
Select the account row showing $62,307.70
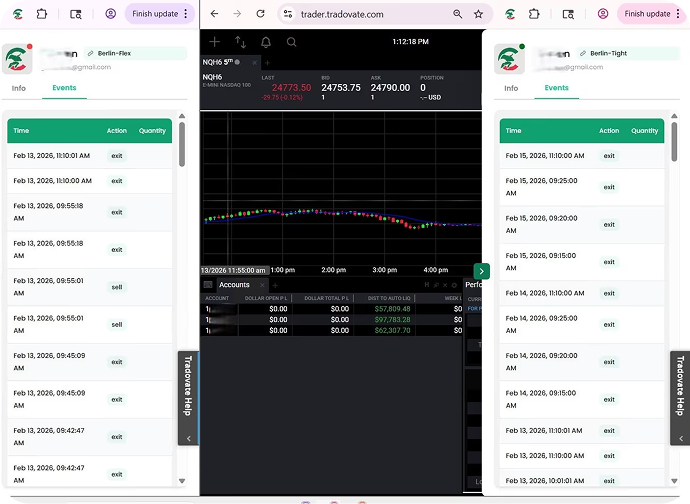pos(333,330)
